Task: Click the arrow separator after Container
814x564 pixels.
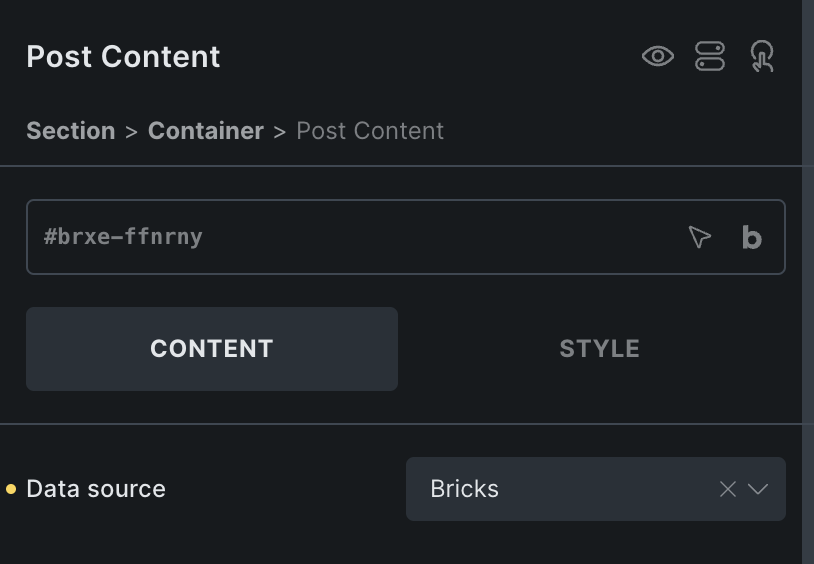Action: 280,132
